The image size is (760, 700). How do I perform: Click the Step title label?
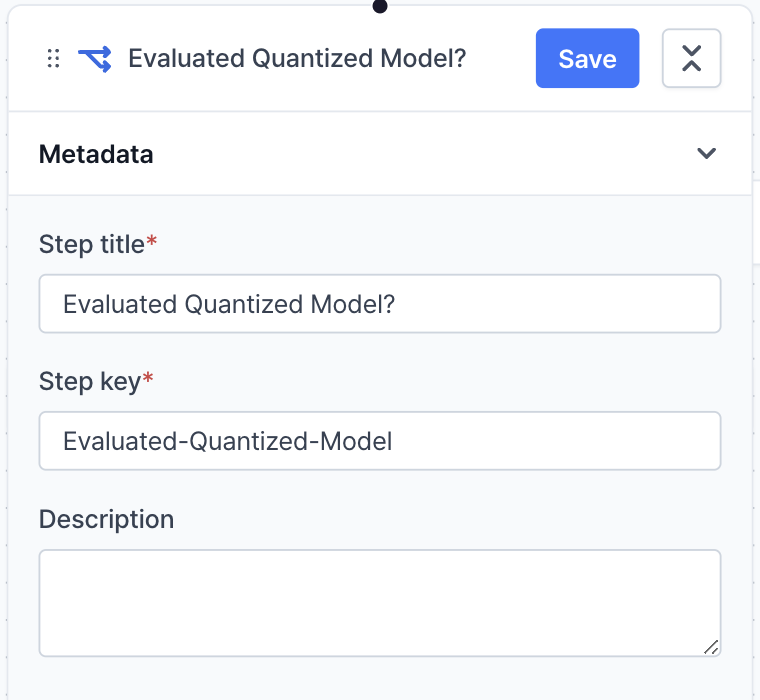(91, 244)
